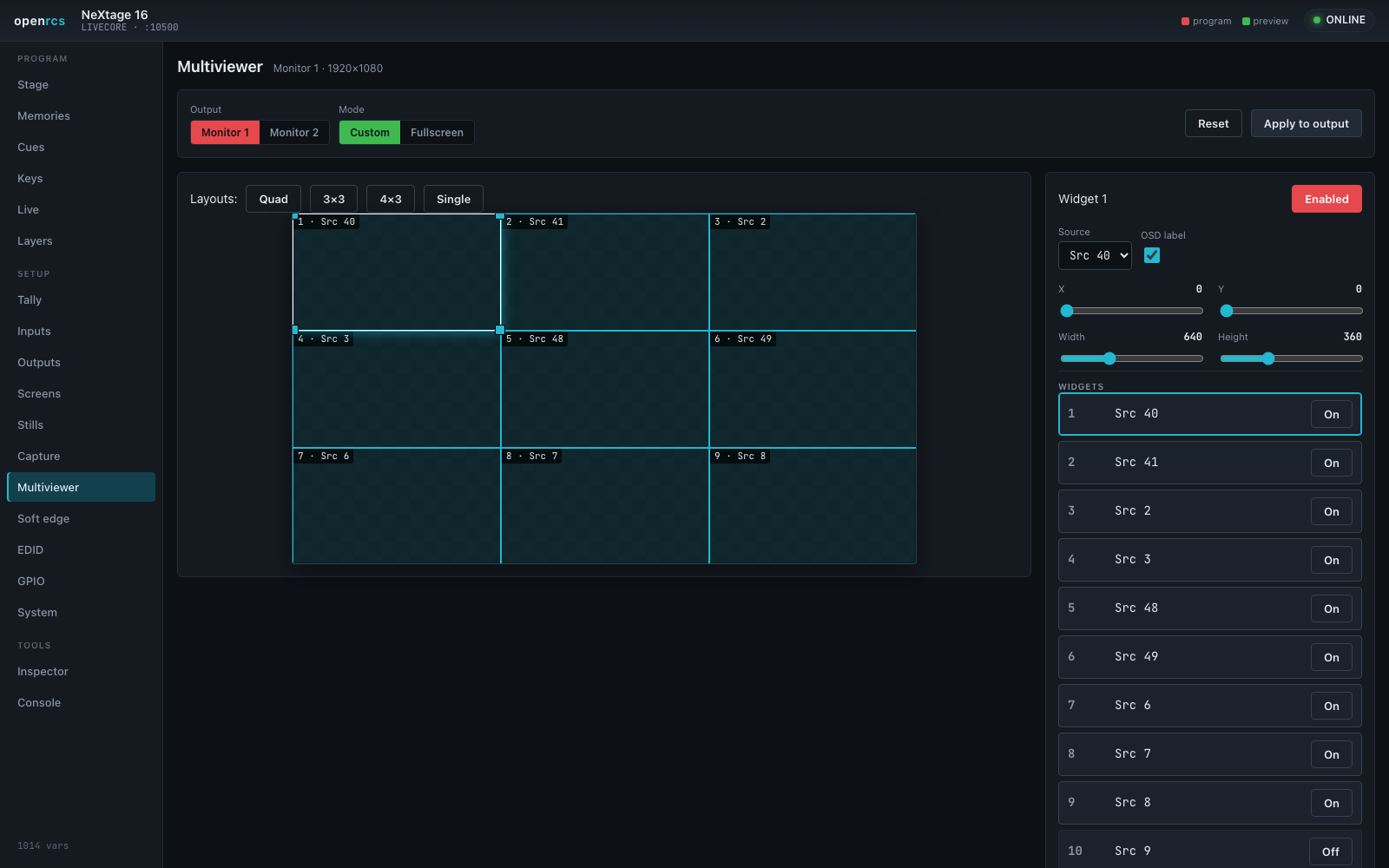Image resolution: width=1389 pixels, height=868 pixels.
Task: Select Custom mode
Action: tap(370, 132)
